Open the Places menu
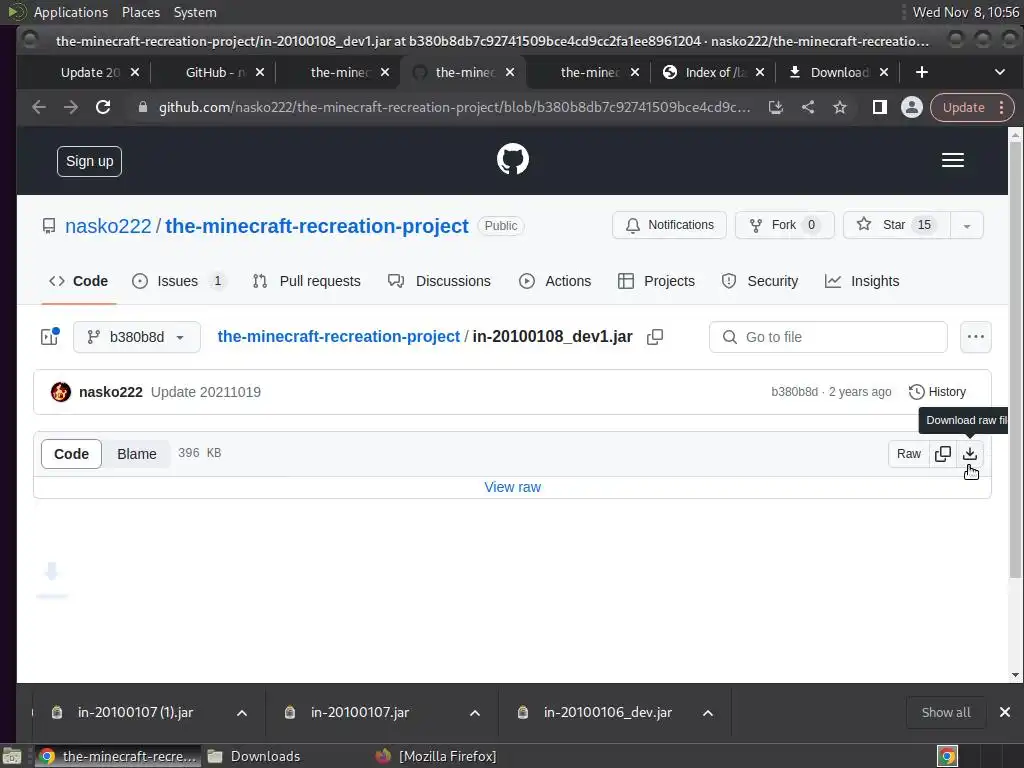Viewport: 1024px width, 768px height. click(140, 12)
